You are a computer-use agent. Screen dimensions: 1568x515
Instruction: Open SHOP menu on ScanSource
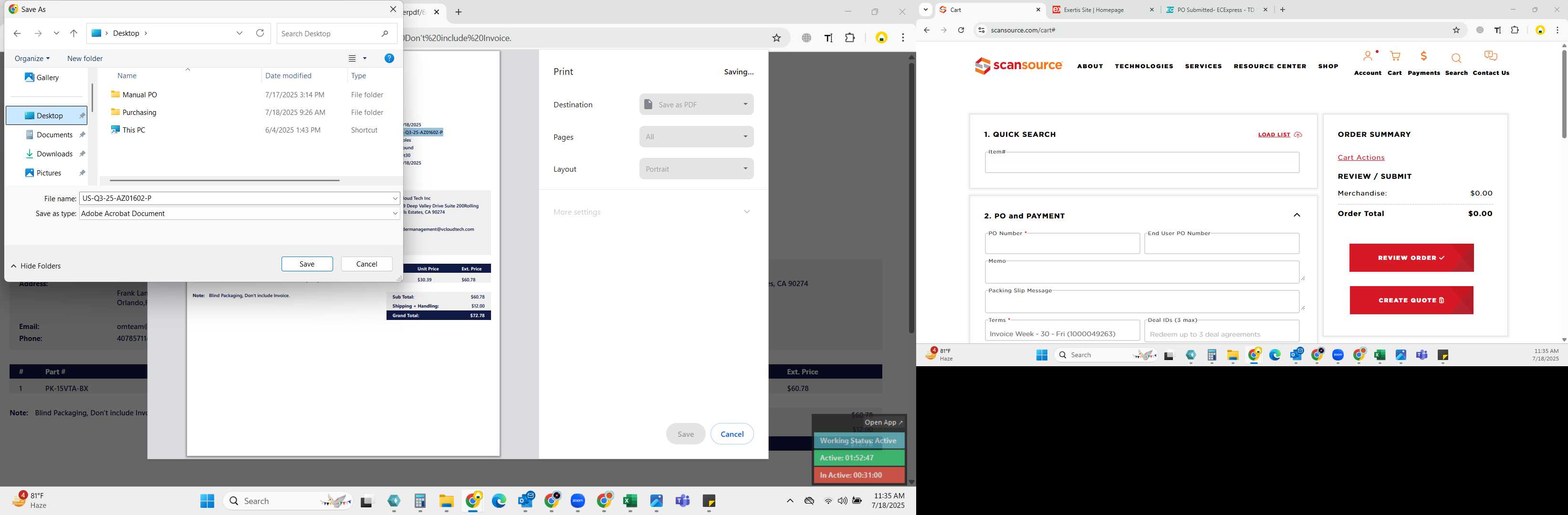pyautogui.click(x=1328, y=66)
